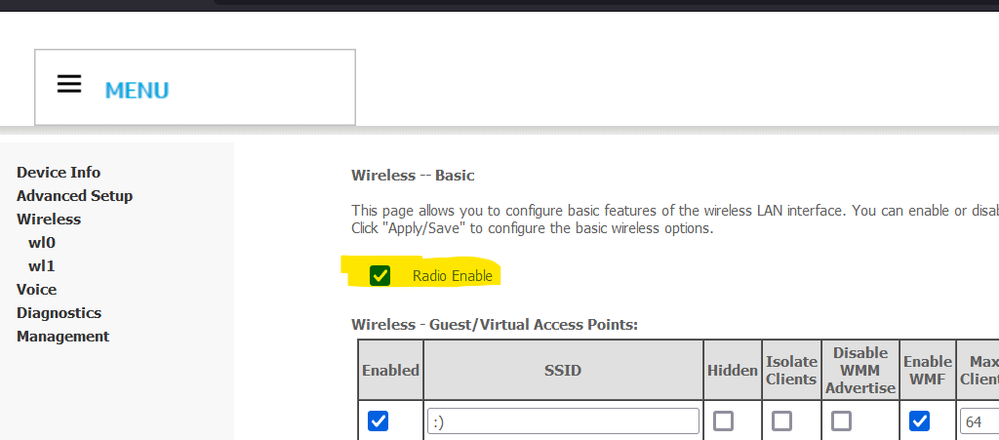Image resolution: width=999 pixels, height=440 pixels.
Task: Open the wl0 wireless interface
Action: (41, 243)
